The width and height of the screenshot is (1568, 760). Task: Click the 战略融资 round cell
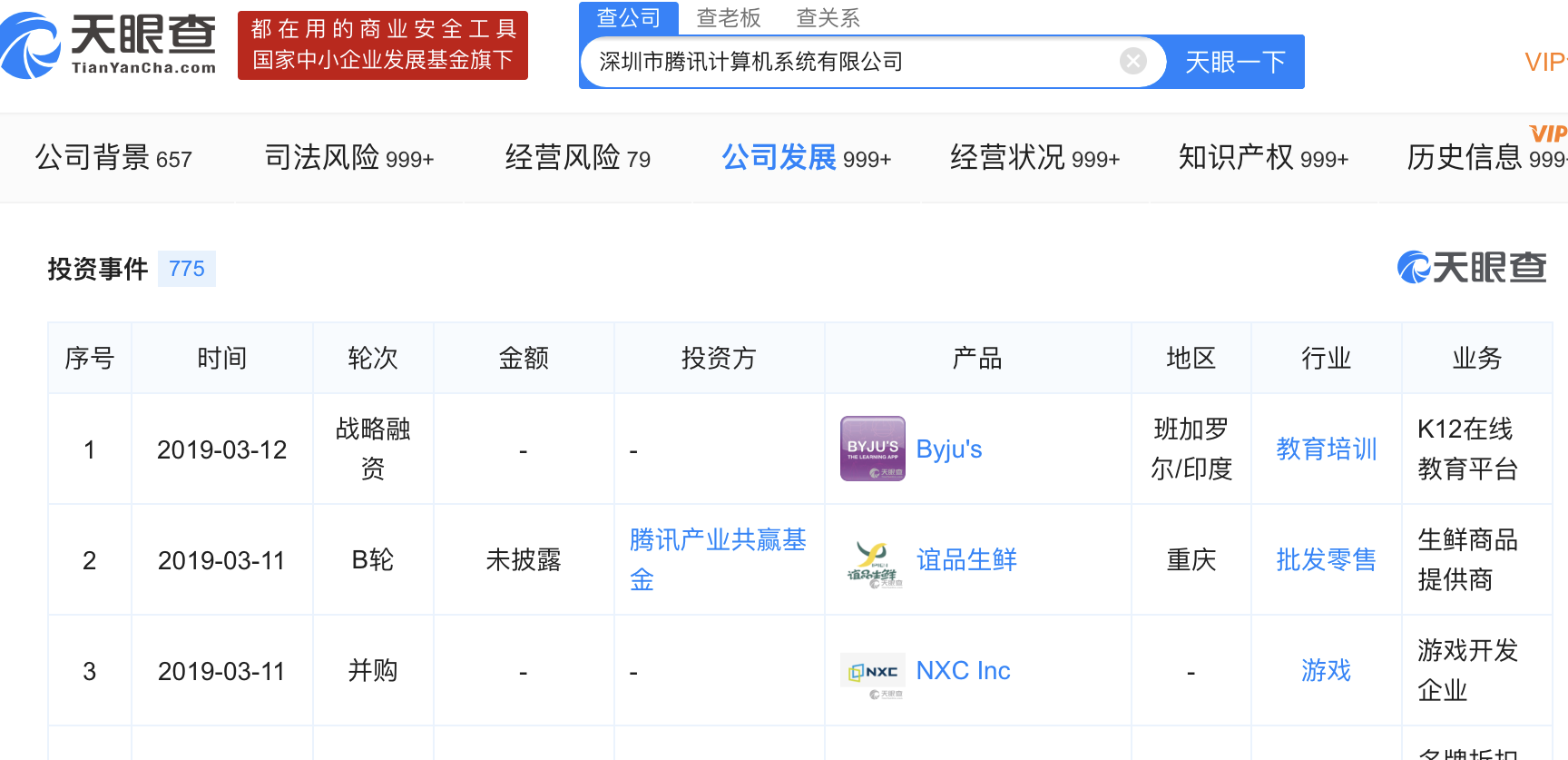click(373, 449)
